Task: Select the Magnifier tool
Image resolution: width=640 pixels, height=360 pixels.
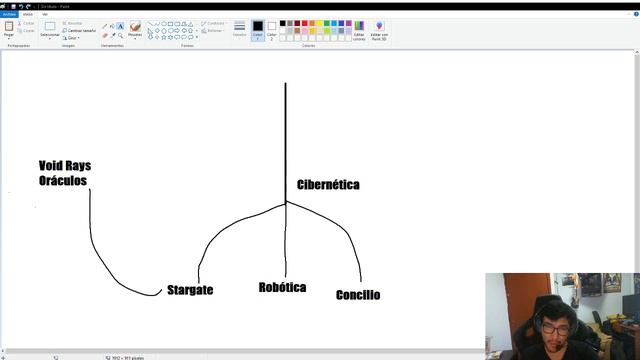Action: (120, 36)
